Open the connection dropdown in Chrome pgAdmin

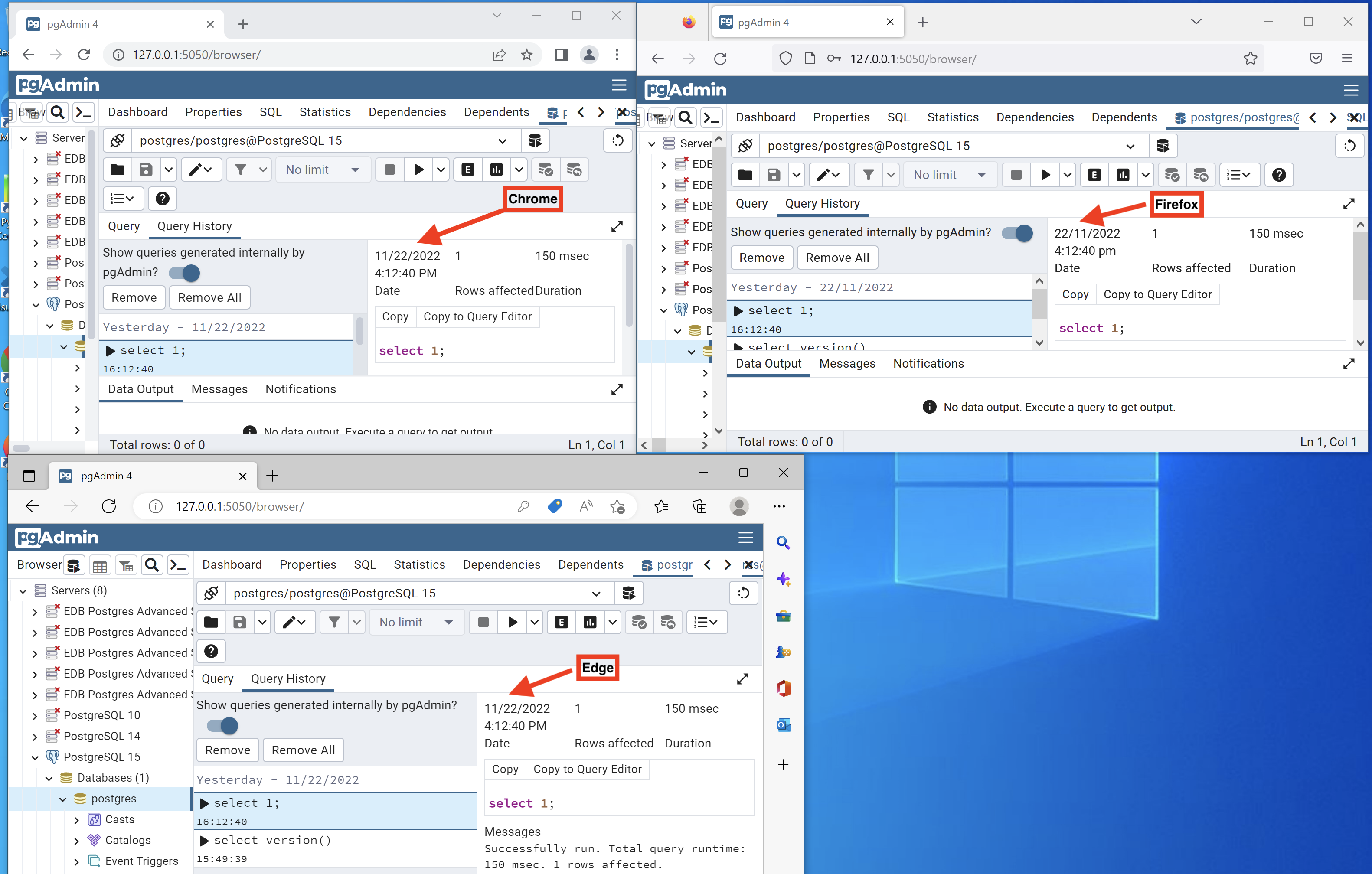(502, 141)
